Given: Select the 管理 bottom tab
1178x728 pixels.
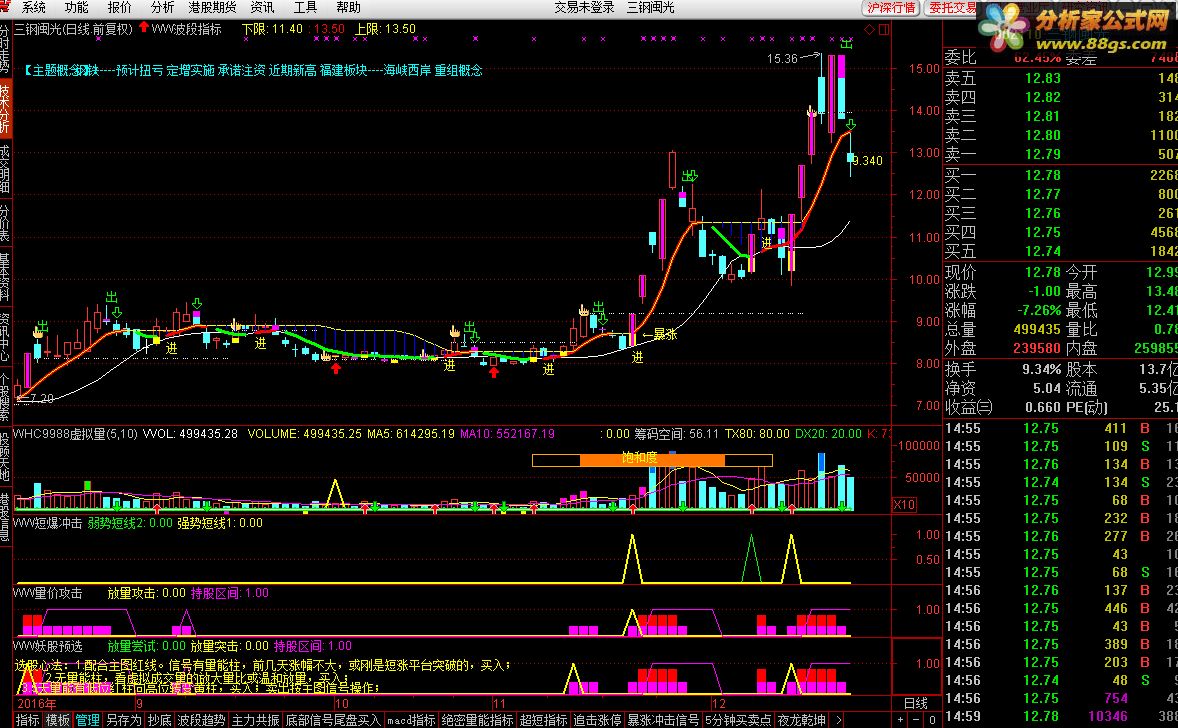Looking at the screenshot, I should point(87,720).
